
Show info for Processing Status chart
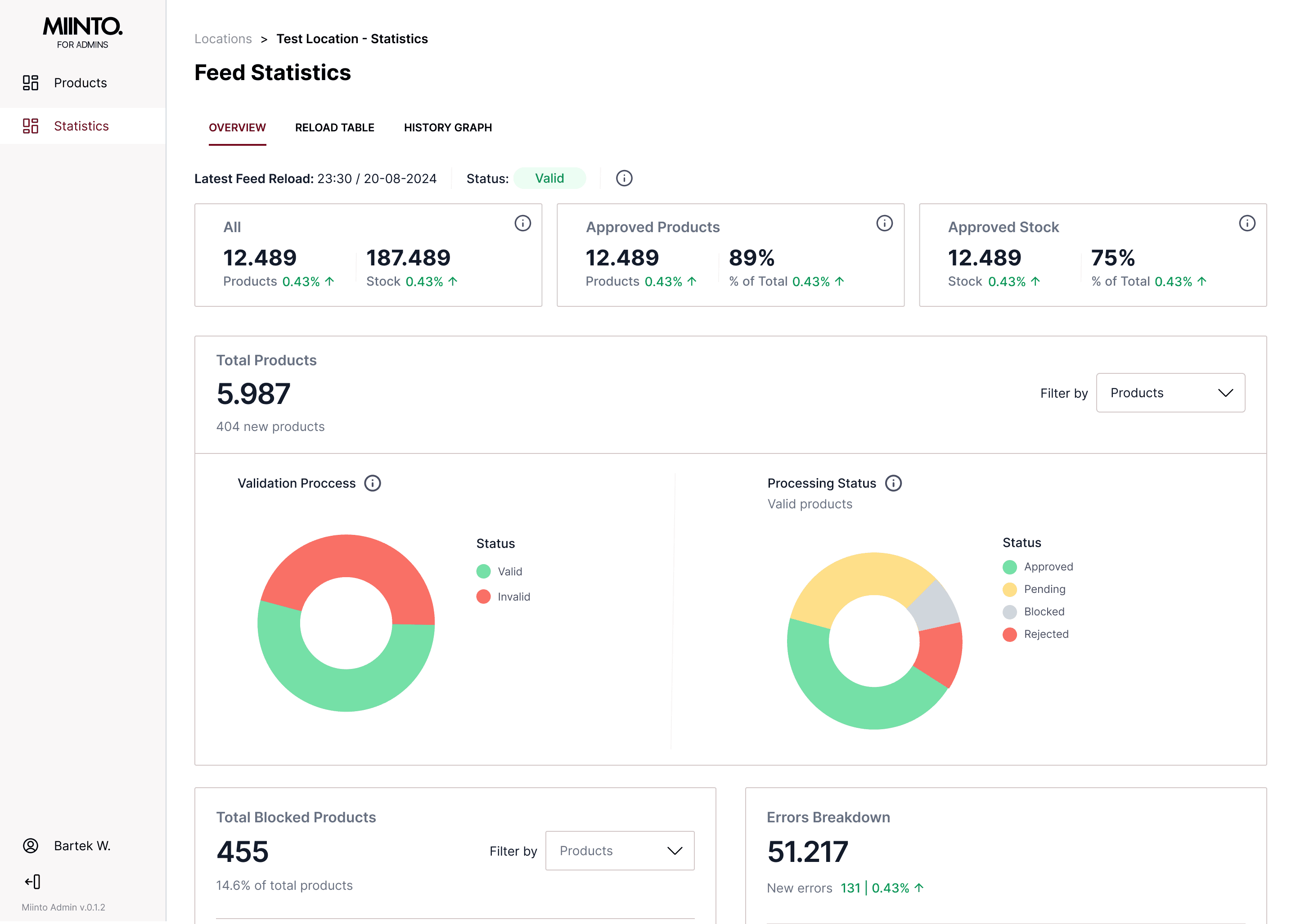tap(893, 483)
